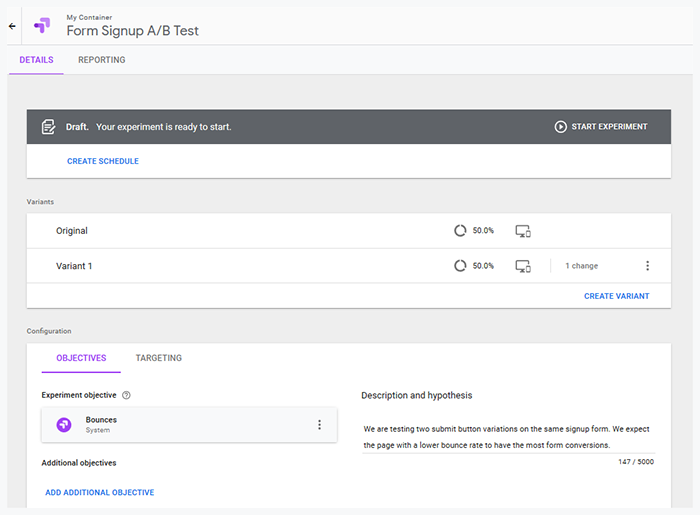Click the play icon beside Start Experiment
The width and height of the screenshot is (700, 515).
[x=560, y=127]
